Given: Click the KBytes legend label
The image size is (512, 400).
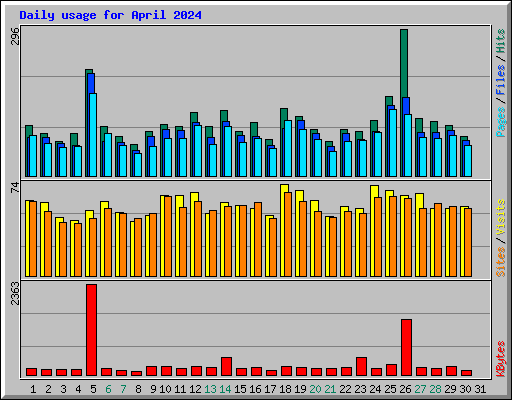Looking at the screenshot, I should (x=501, y=359).
